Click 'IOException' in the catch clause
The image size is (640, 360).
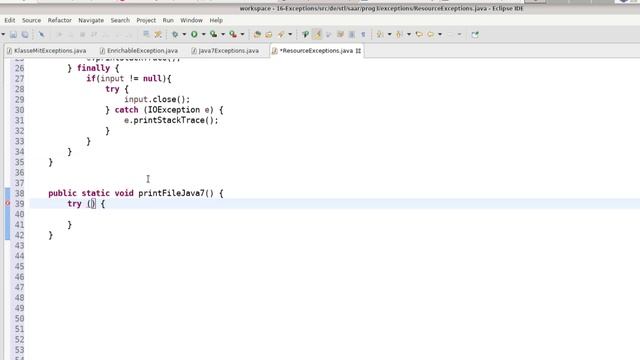(174, 110)
